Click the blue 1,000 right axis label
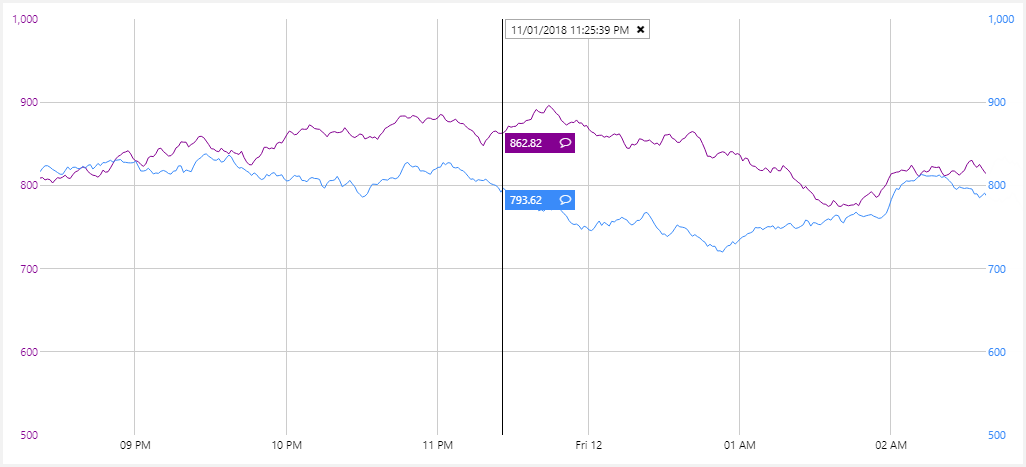The width and height of the screenshot is (1026, 467). [x=1001, y=19]
